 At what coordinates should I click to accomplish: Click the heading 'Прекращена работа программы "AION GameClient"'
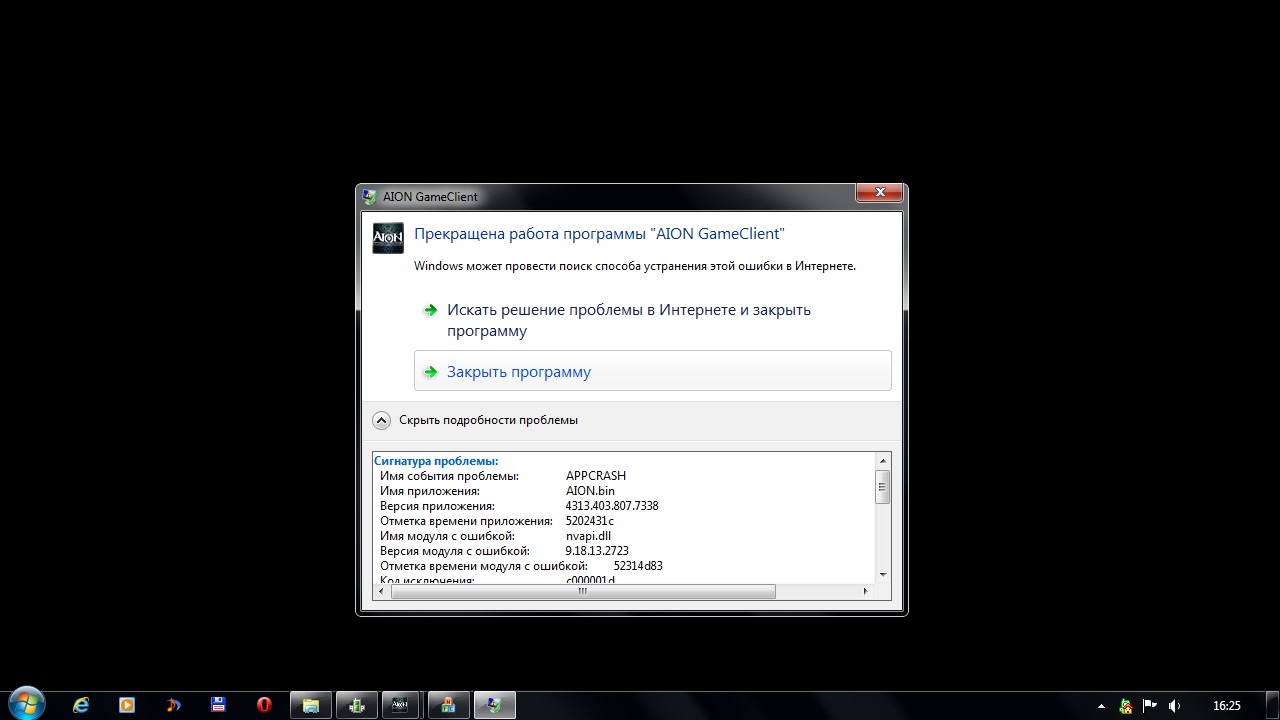coord(599,234)
